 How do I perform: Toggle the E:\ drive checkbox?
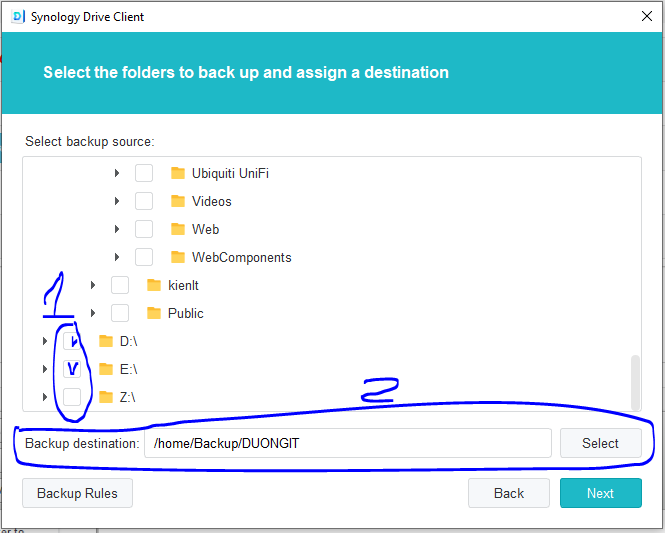[72, 369]
